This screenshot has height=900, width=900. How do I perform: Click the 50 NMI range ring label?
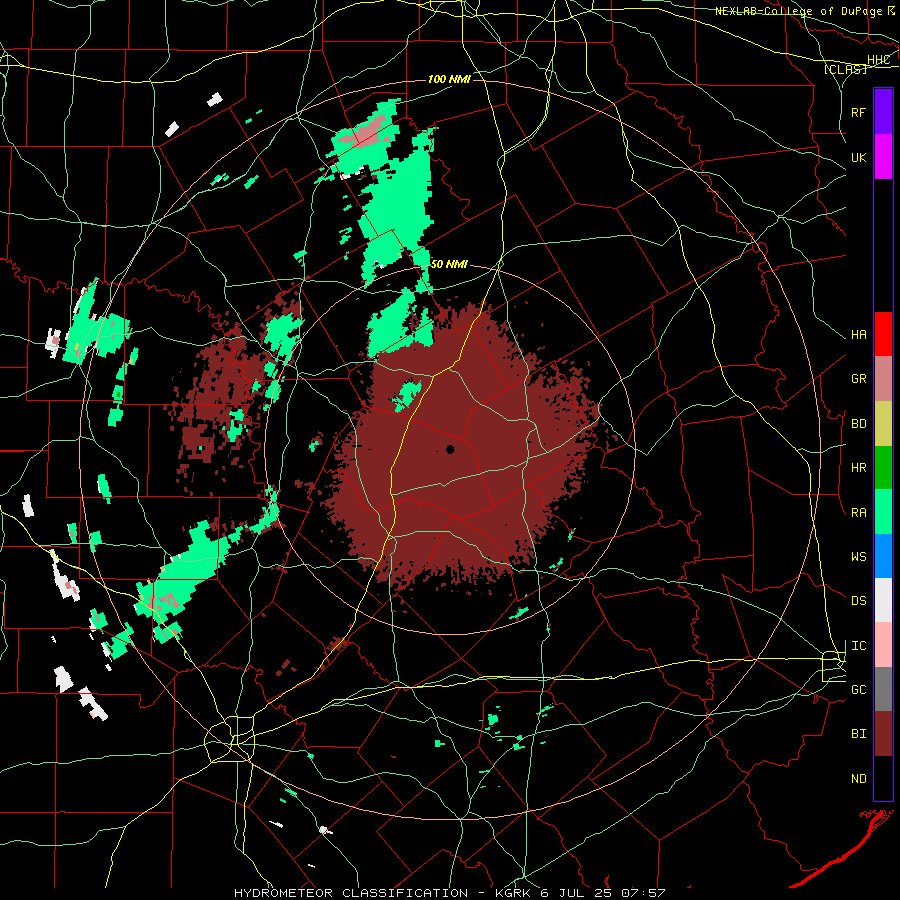pyautogui.click(x=449, y=264)
